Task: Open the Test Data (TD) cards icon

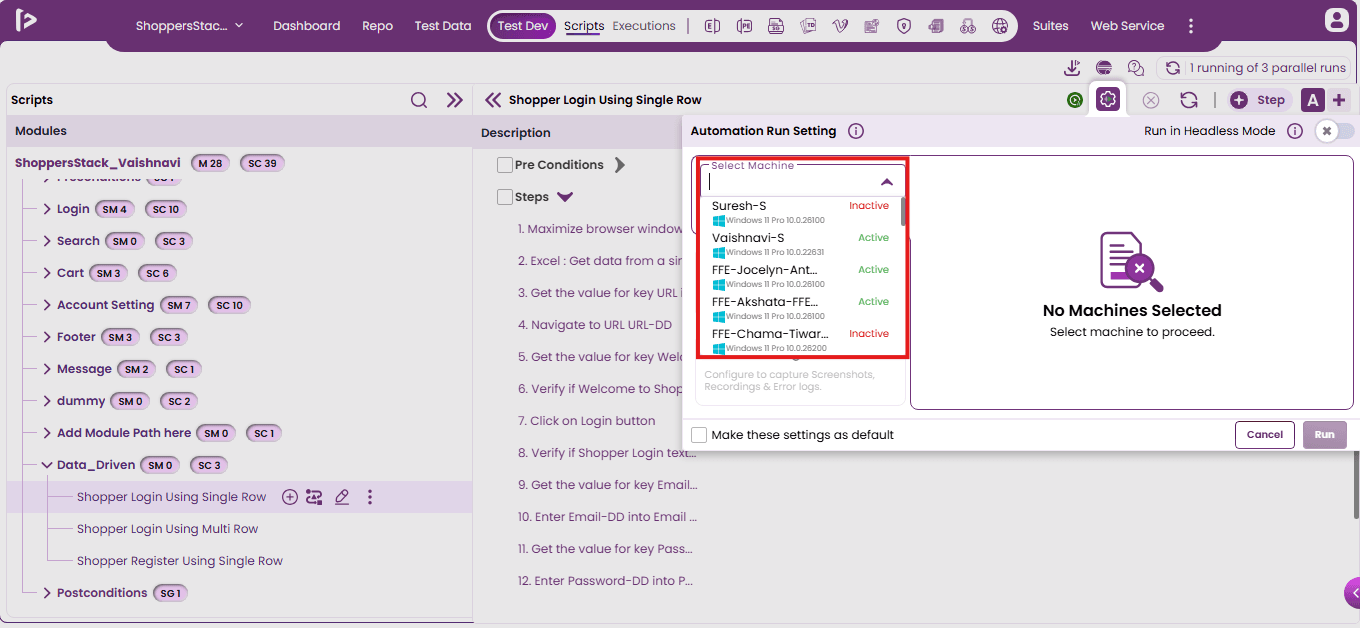Action: 808,26
